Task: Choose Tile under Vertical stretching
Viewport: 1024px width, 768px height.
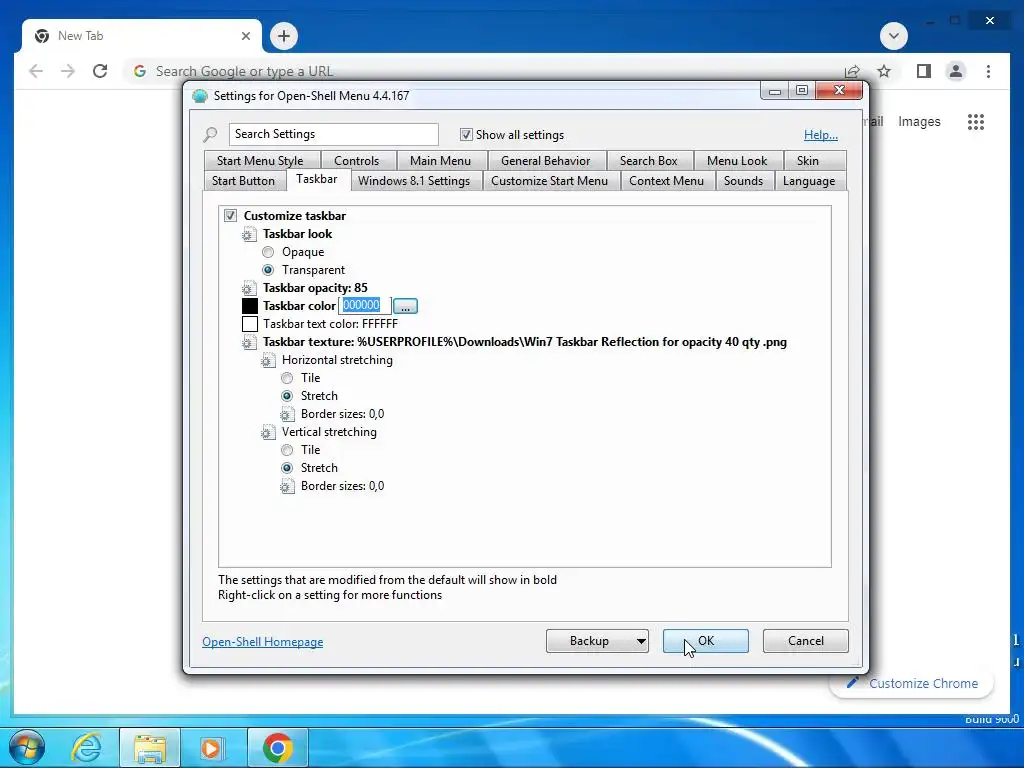Action: [287, 450]
